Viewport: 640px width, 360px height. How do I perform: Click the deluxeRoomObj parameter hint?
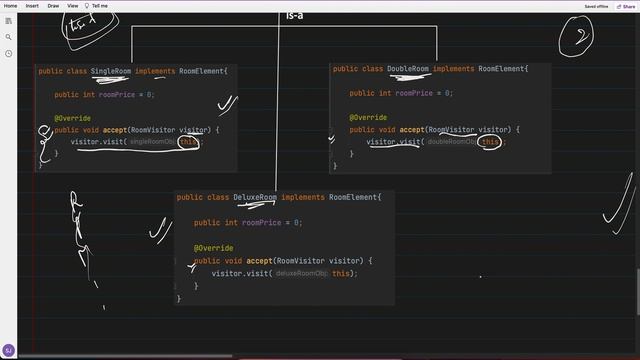pos(301,273)
